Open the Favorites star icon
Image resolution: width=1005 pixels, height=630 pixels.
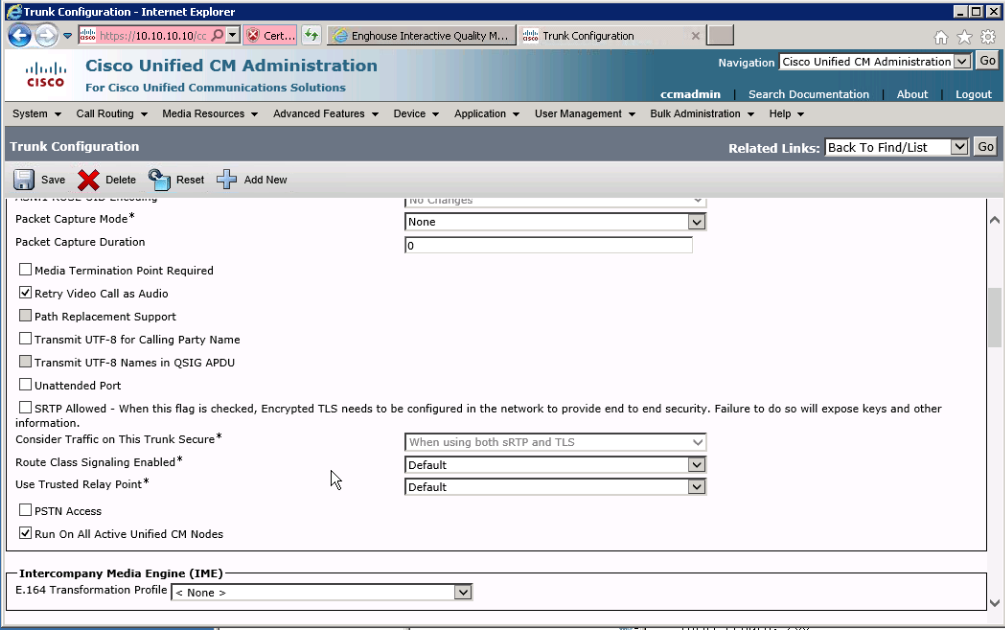pyautogui.click(x=965, y=37)
